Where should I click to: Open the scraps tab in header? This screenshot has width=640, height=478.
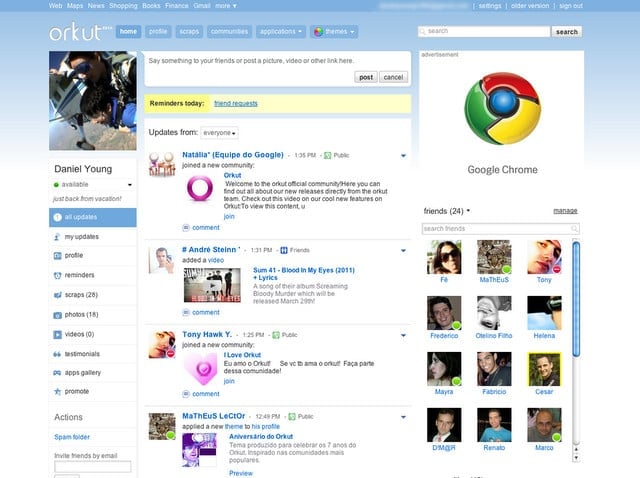click(x=189, y=31)
